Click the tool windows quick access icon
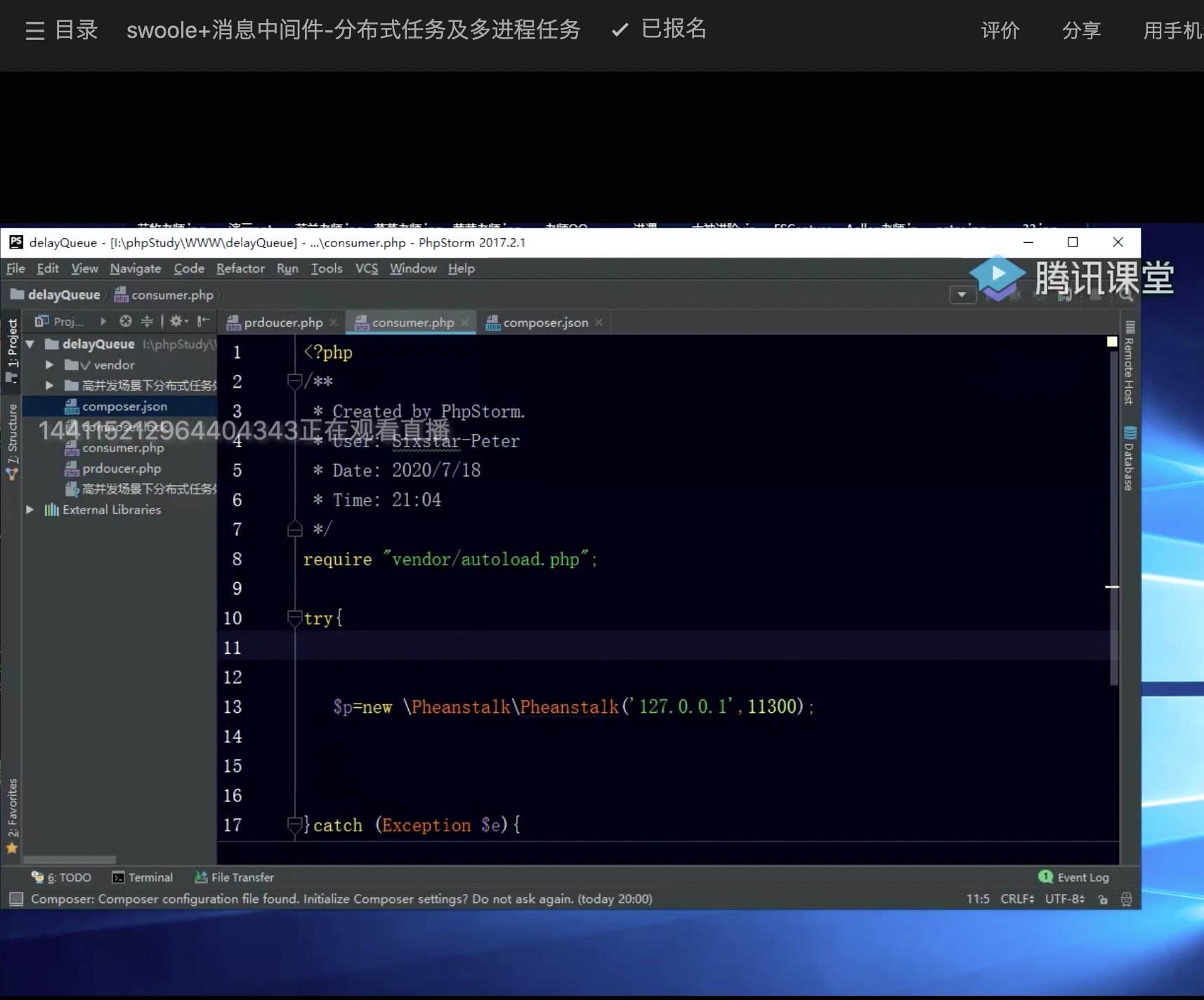The height and width of the screenshot is (1000, 1204). point(16,899)
